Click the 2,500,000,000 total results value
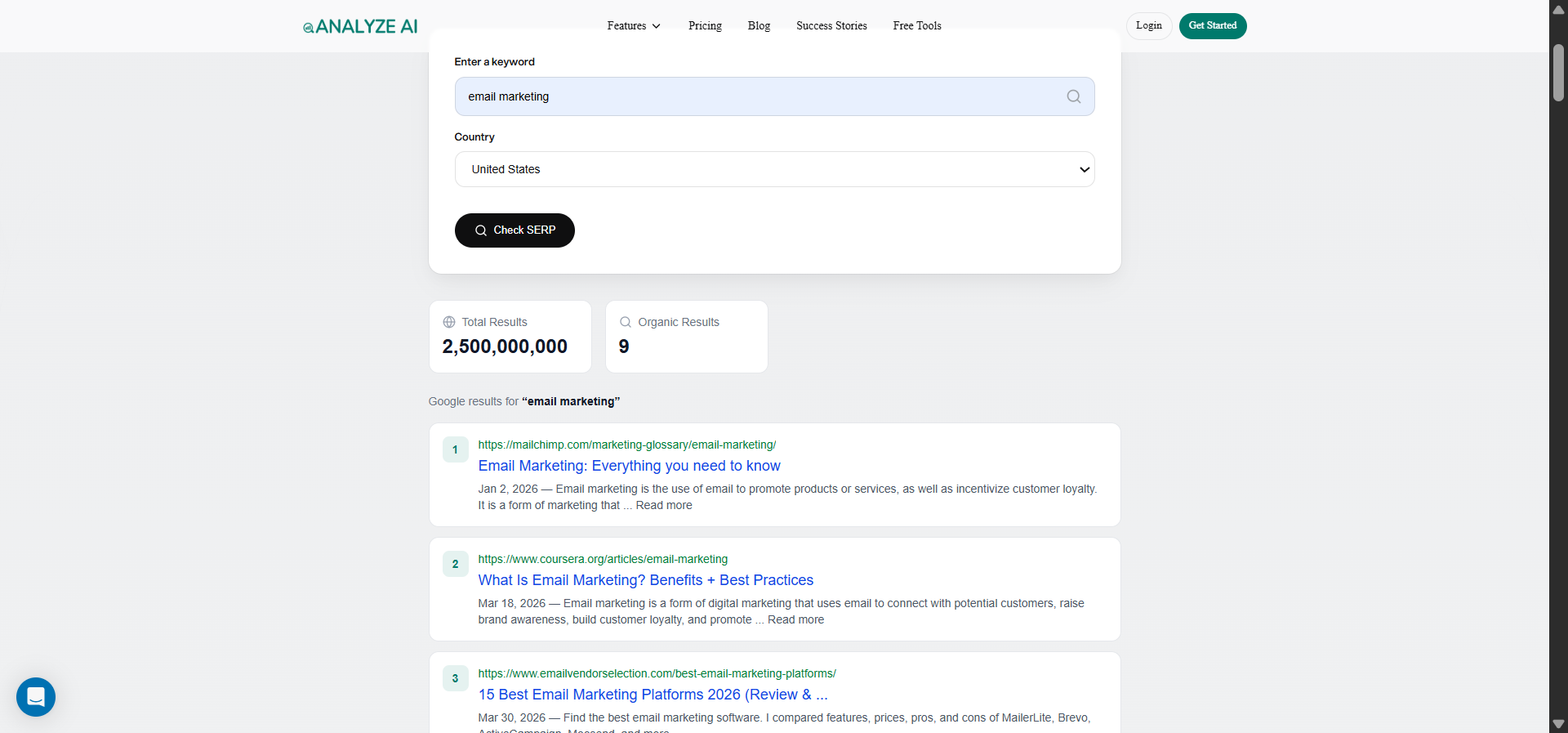The height and width of the screenshot is (733, 1568). [505, 346]
